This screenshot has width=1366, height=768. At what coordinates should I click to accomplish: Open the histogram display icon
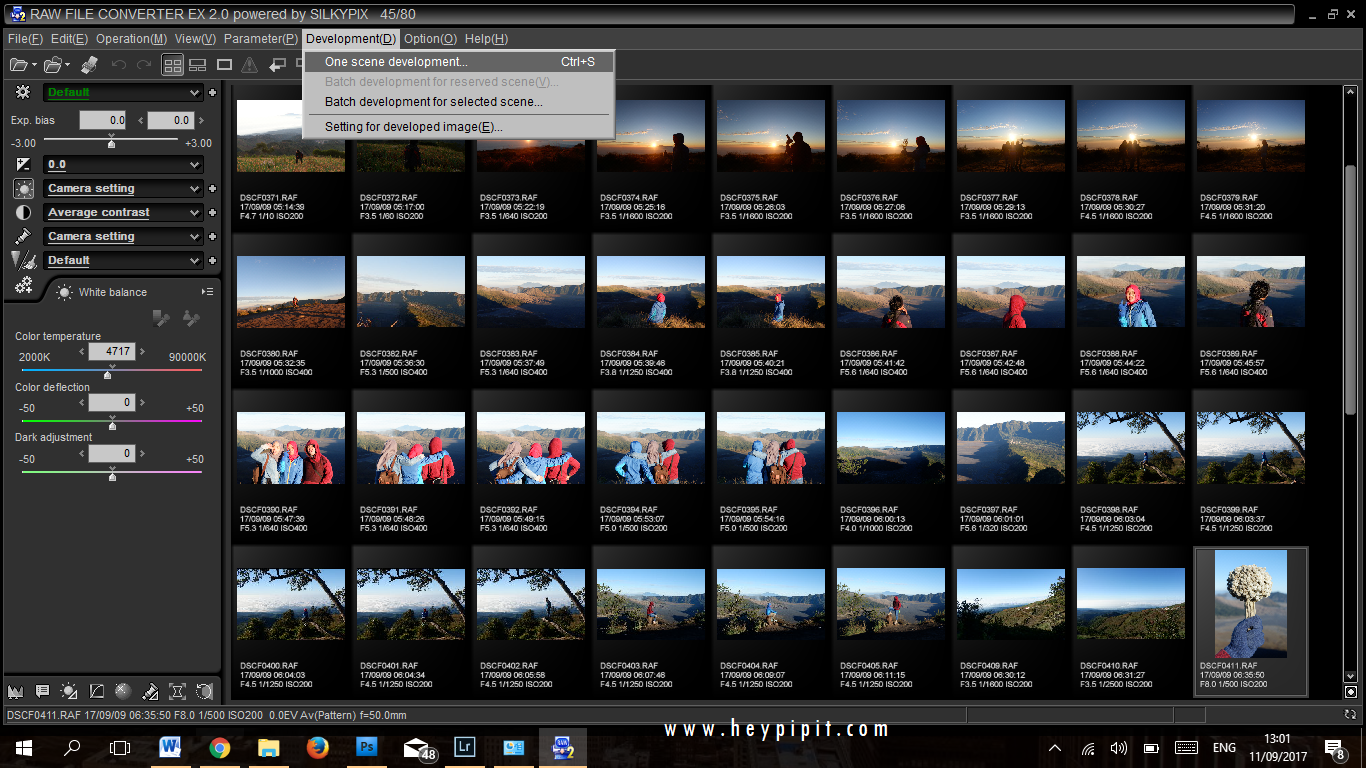tap(16, 691)
